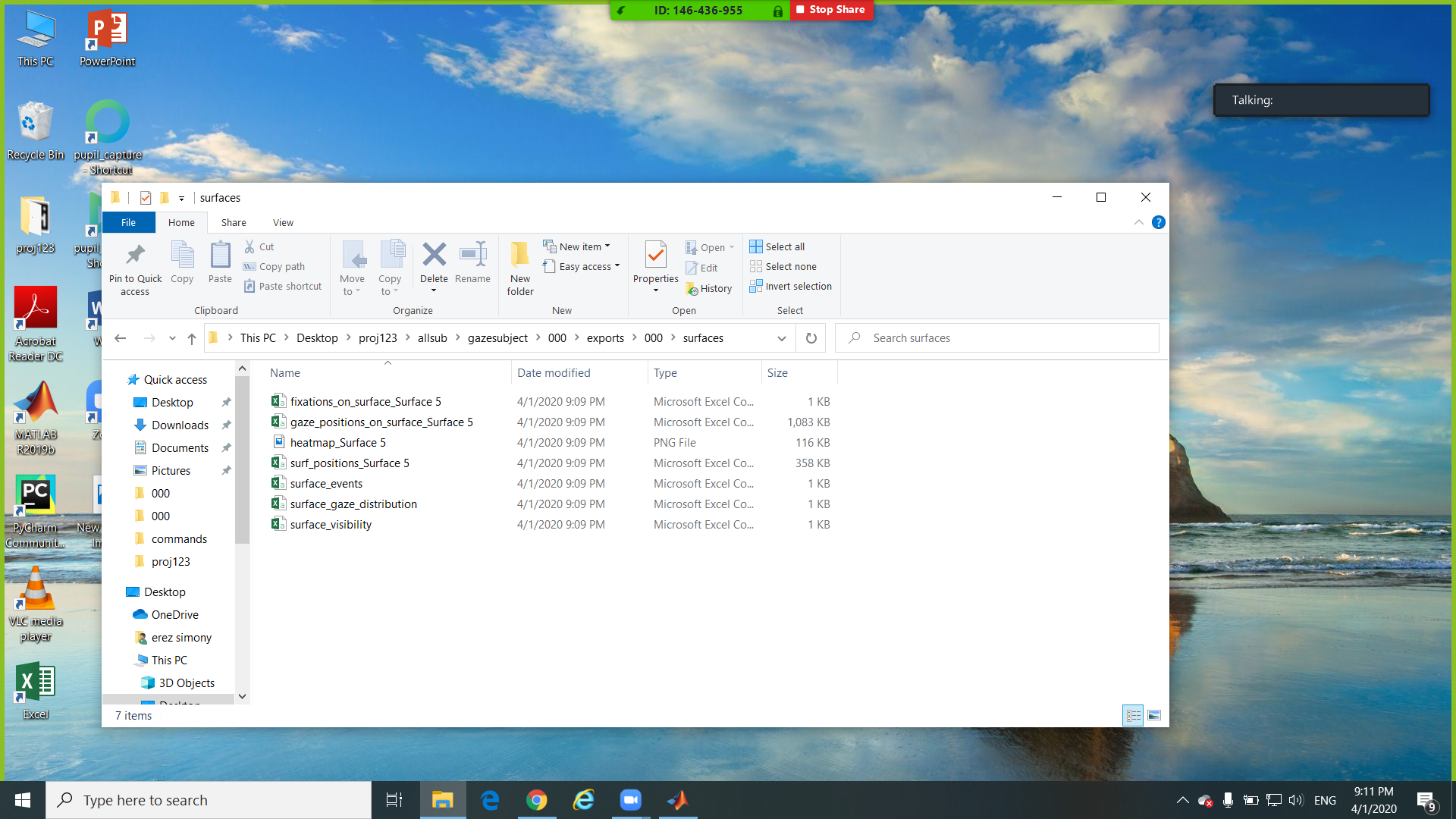The height and width of the screenshot is (819, 1456).
Task: Open Zoom from the taskbar
Action: (630, 800)
